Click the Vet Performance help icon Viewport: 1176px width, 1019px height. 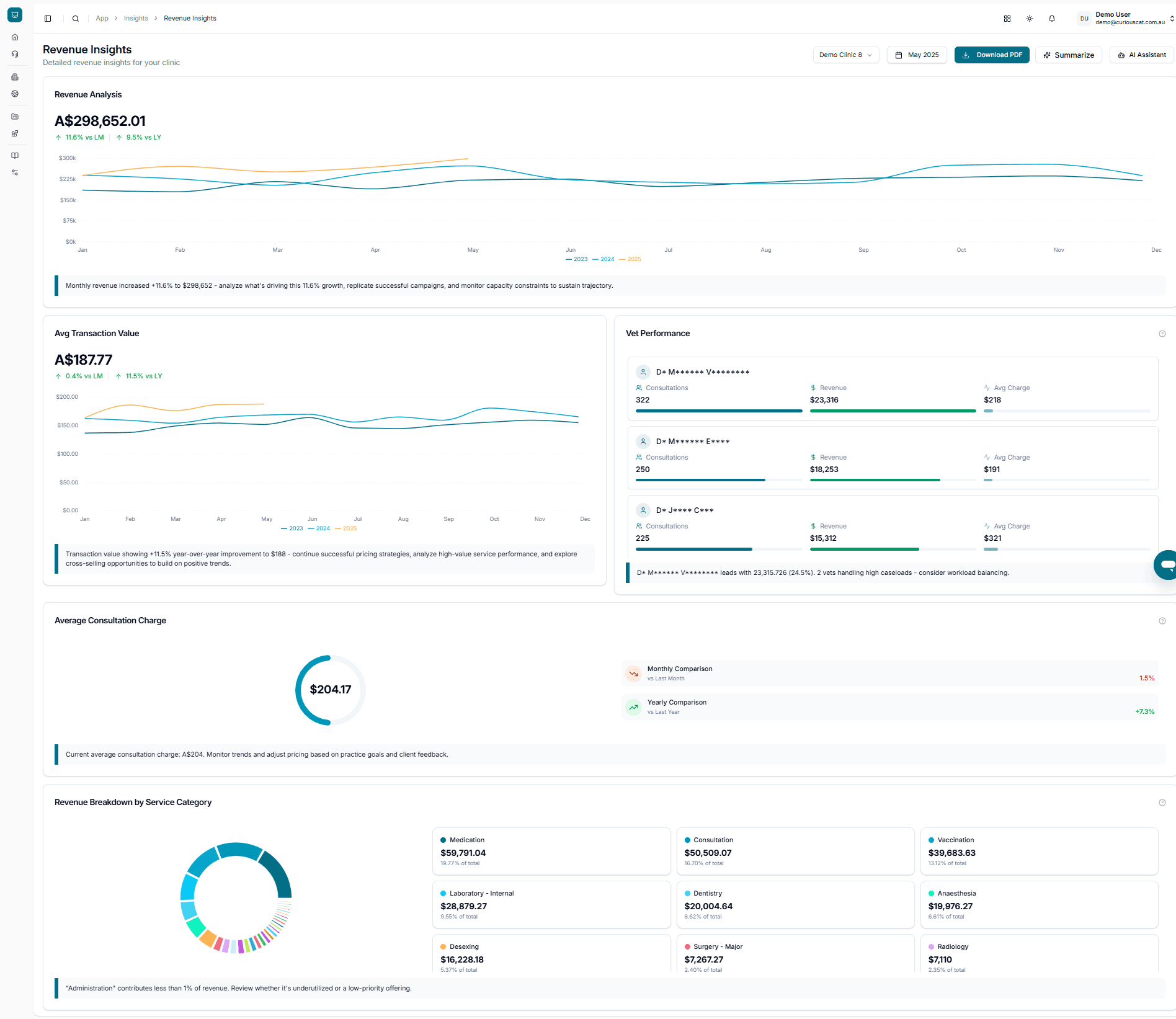tap(1162, 334)
